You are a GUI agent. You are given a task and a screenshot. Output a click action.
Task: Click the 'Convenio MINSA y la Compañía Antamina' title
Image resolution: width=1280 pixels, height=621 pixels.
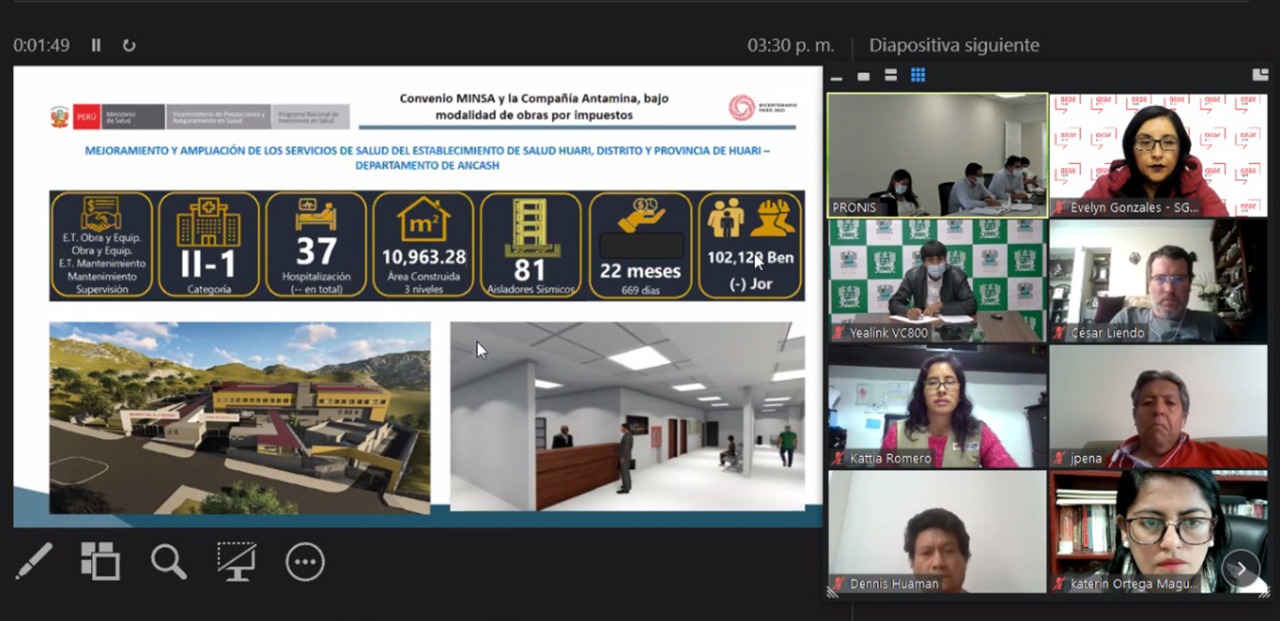[534, 106]
